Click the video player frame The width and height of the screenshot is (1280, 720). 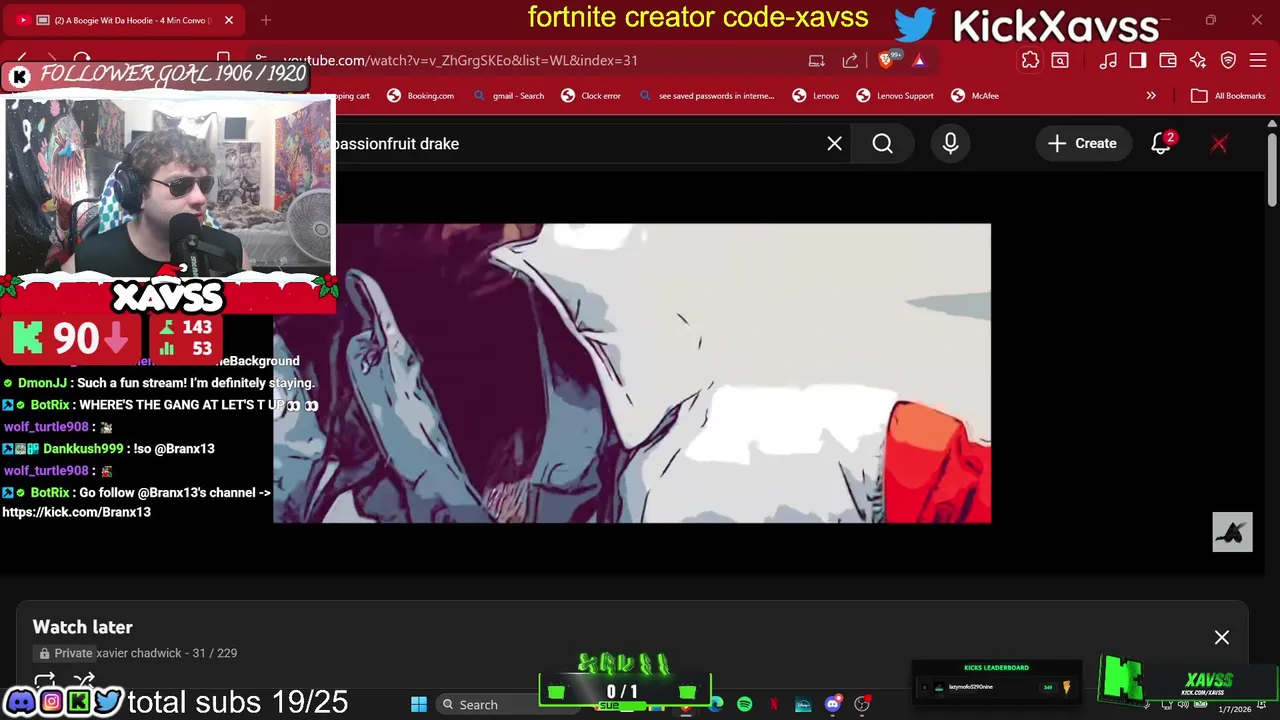click(632, 373)
